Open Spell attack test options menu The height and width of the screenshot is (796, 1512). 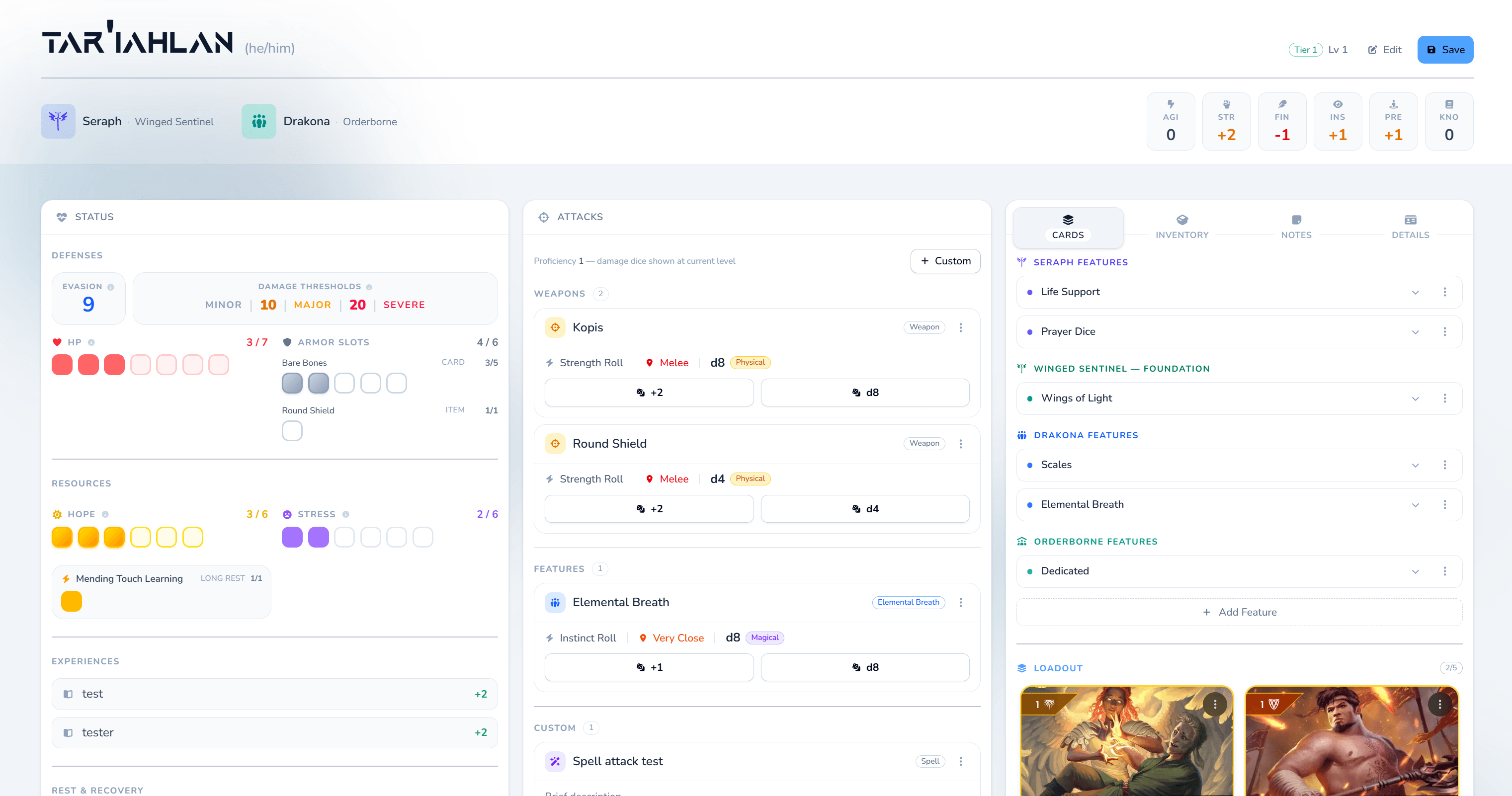pyautogui.click(x=961, y=761)
